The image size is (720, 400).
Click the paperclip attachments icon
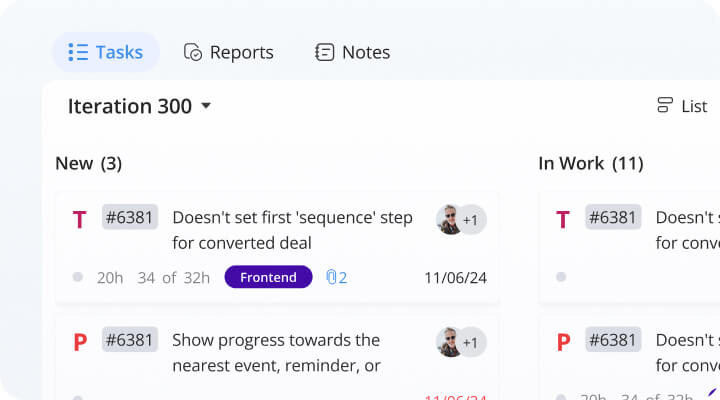click(x=333, y=277)
